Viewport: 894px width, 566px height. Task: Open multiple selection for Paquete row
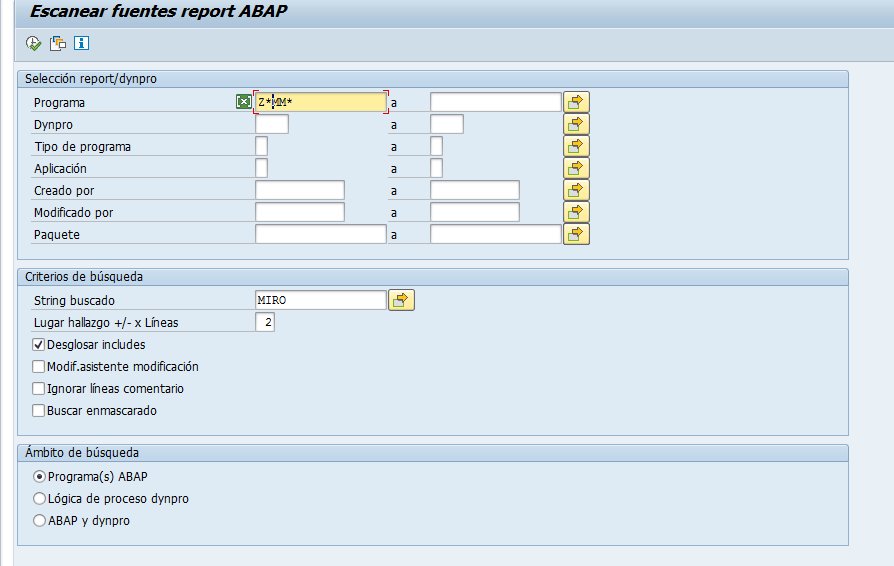577,234
